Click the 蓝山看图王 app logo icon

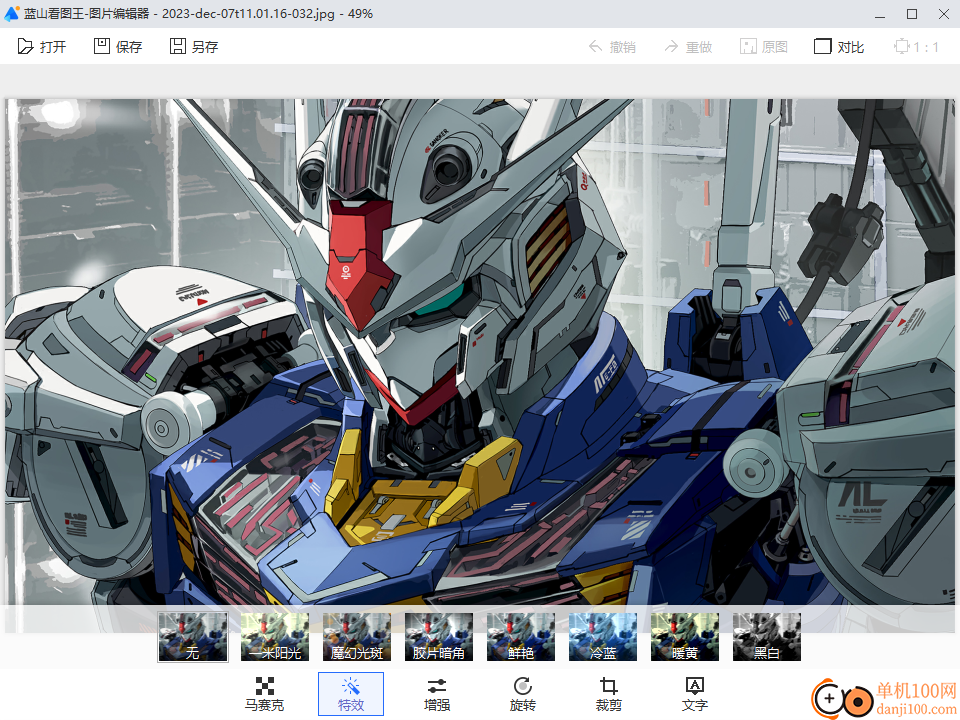pyautogui.click(x=12, y=13)
